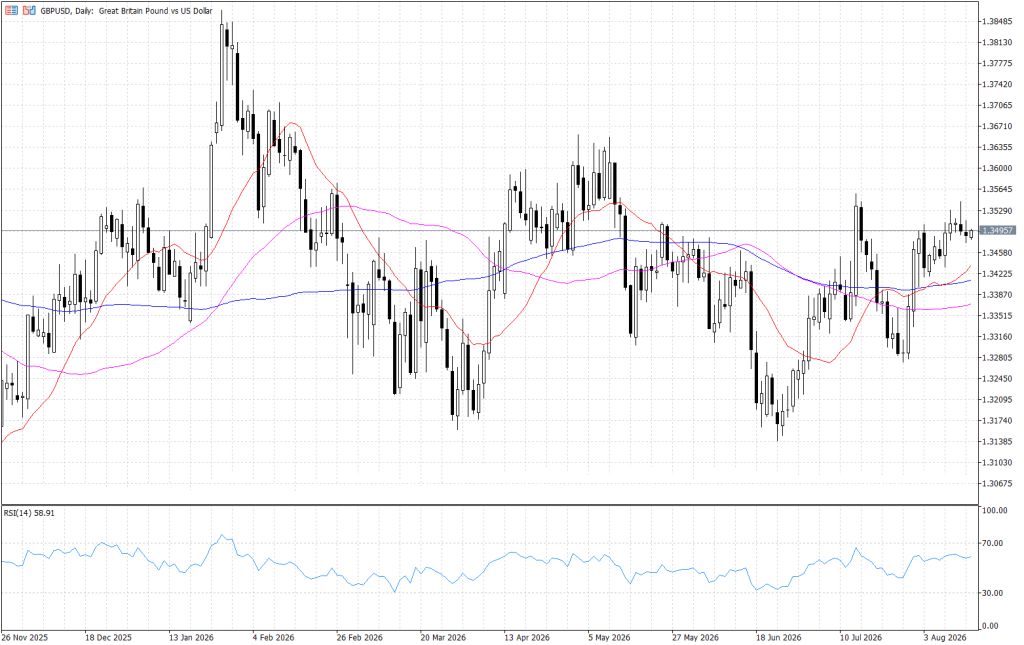Click the 4 Feb 2026 date label
Viewport: 1024px width, 645px height.
pyautogui.click(x=273, y=637)
